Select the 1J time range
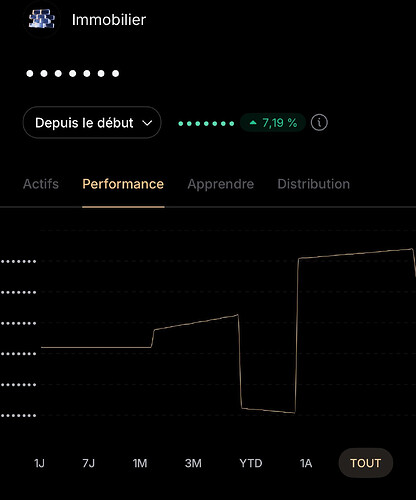 click(x=39, y=463)
